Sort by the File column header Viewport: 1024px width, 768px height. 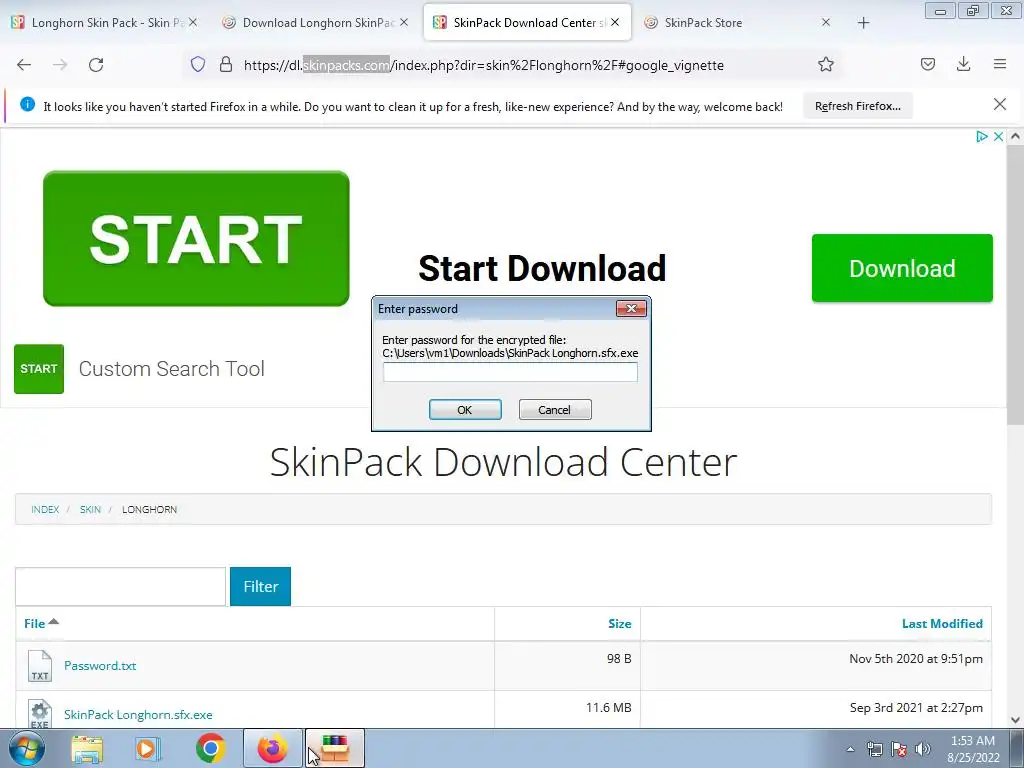35,624
